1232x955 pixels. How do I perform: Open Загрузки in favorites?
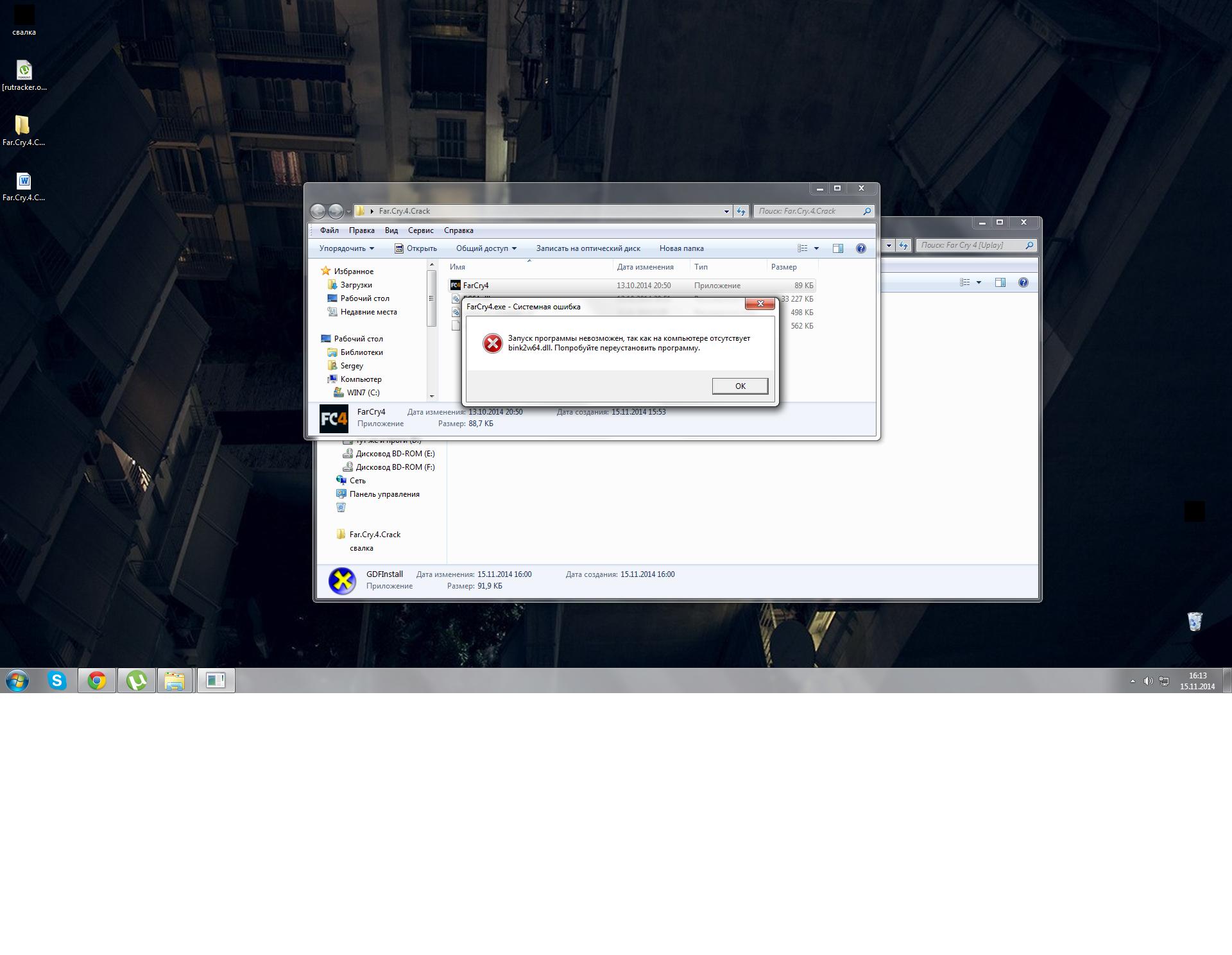(356, 285)
